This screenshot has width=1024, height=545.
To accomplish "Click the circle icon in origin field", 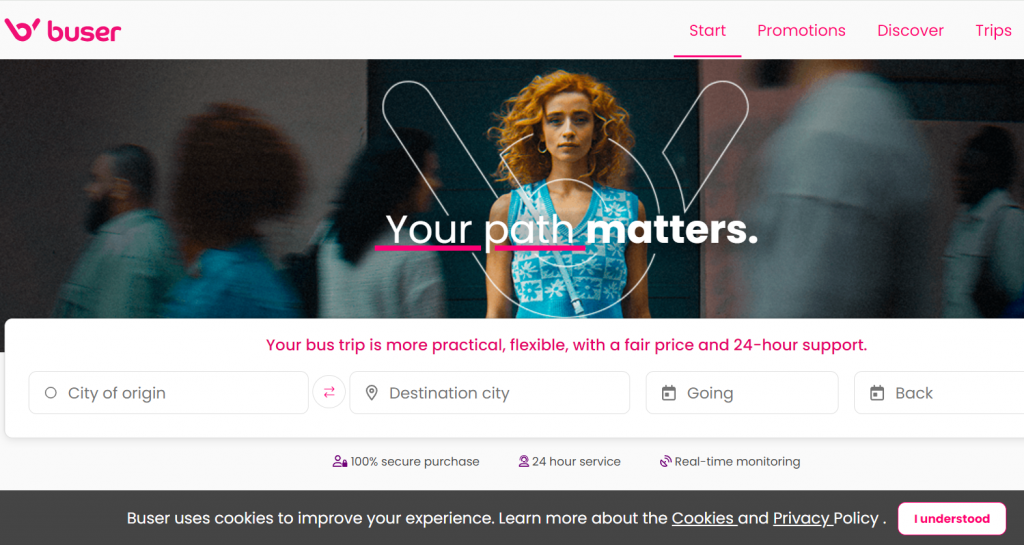I will tap(50, 393).
